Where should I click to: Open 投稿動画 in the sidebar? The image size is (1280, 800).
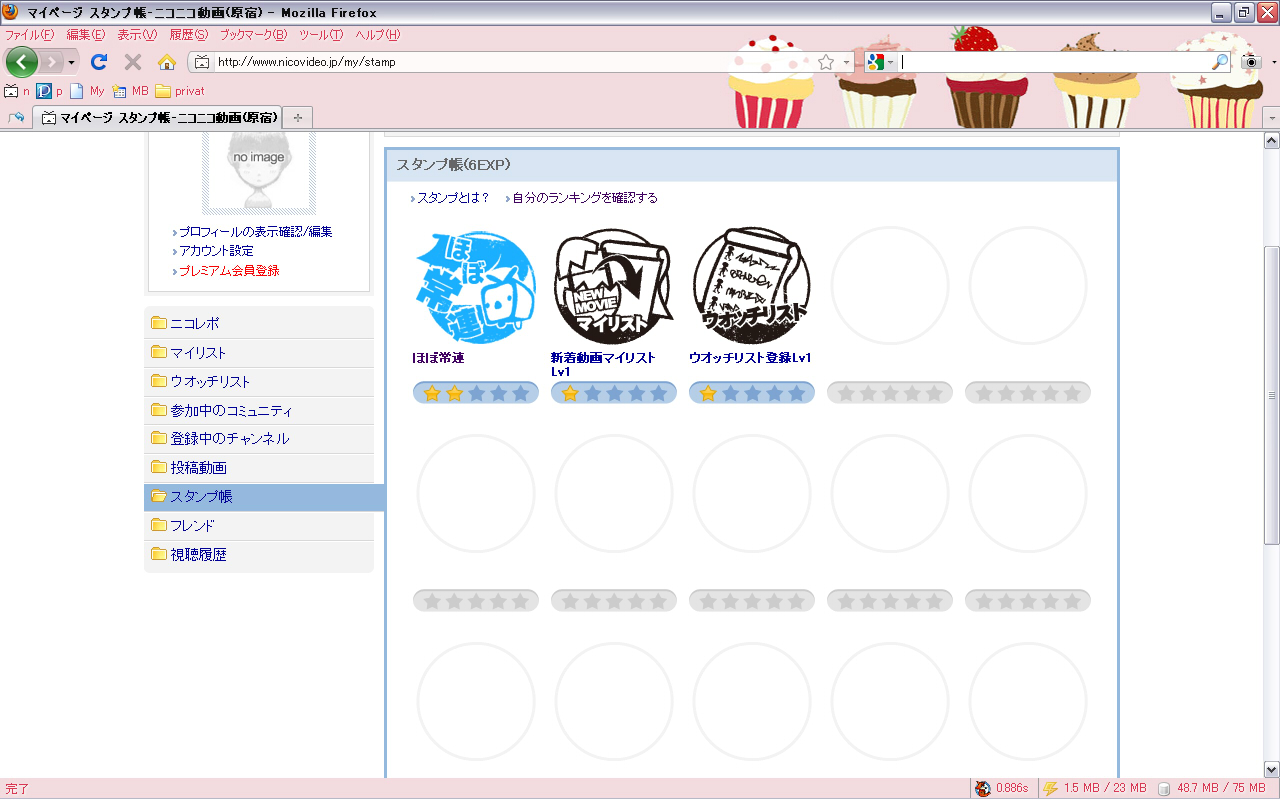(259, 468)
